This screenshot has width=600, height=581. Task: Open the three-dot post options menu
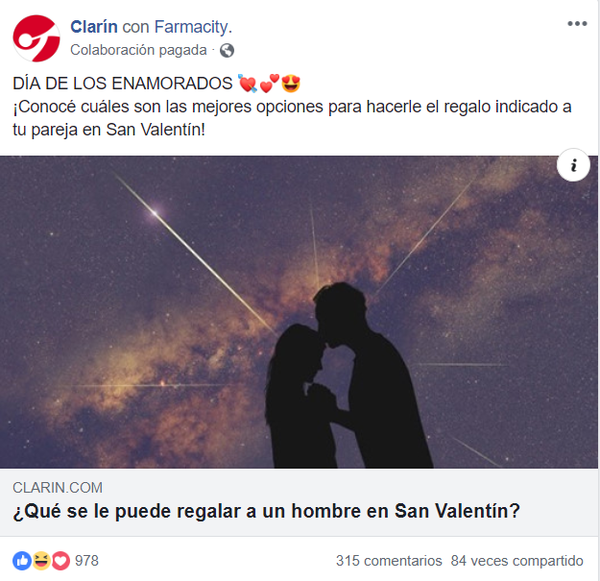[577, 24]
